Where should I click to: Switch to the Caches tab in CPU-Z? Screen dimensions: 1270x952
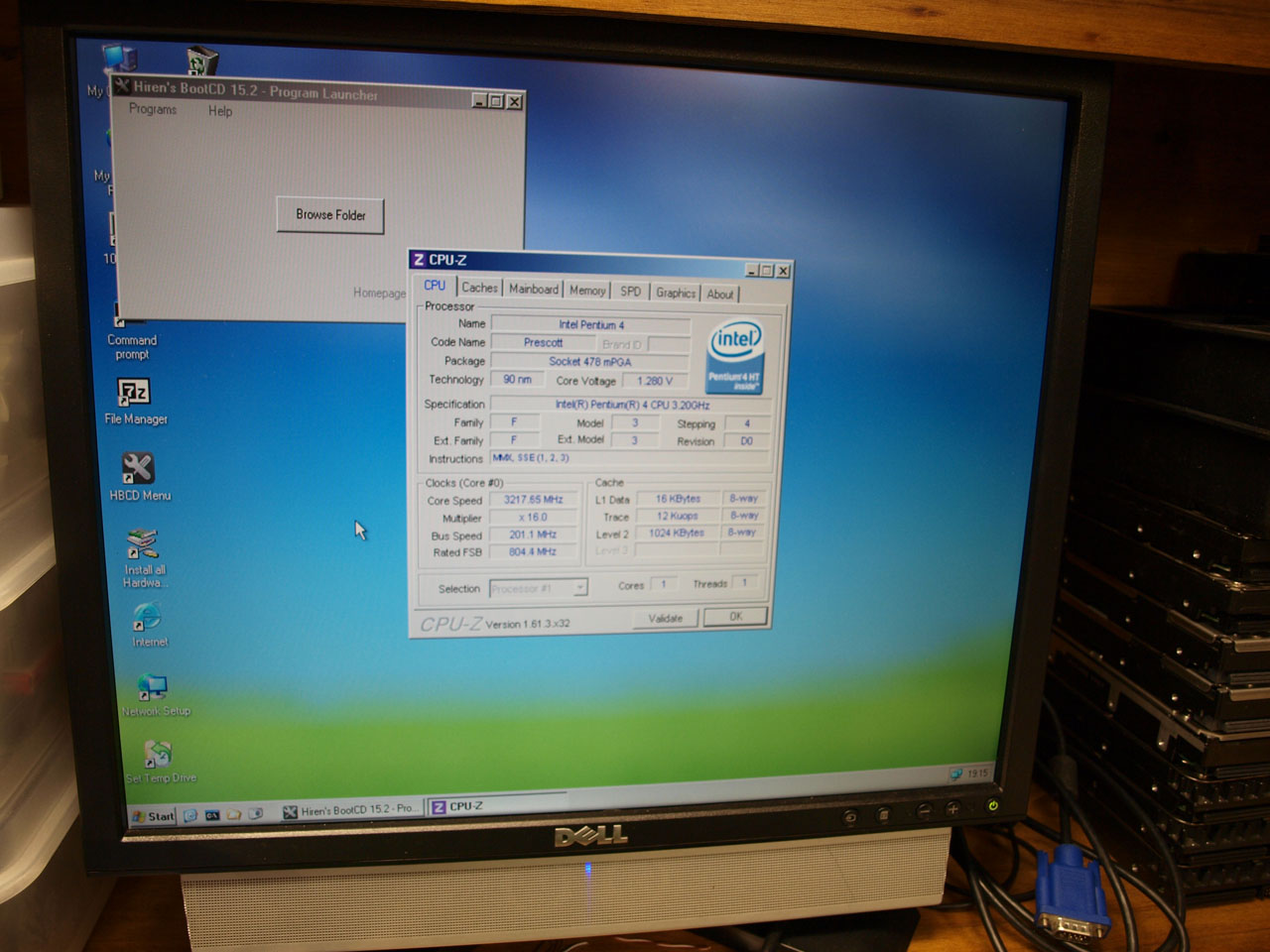479,288
